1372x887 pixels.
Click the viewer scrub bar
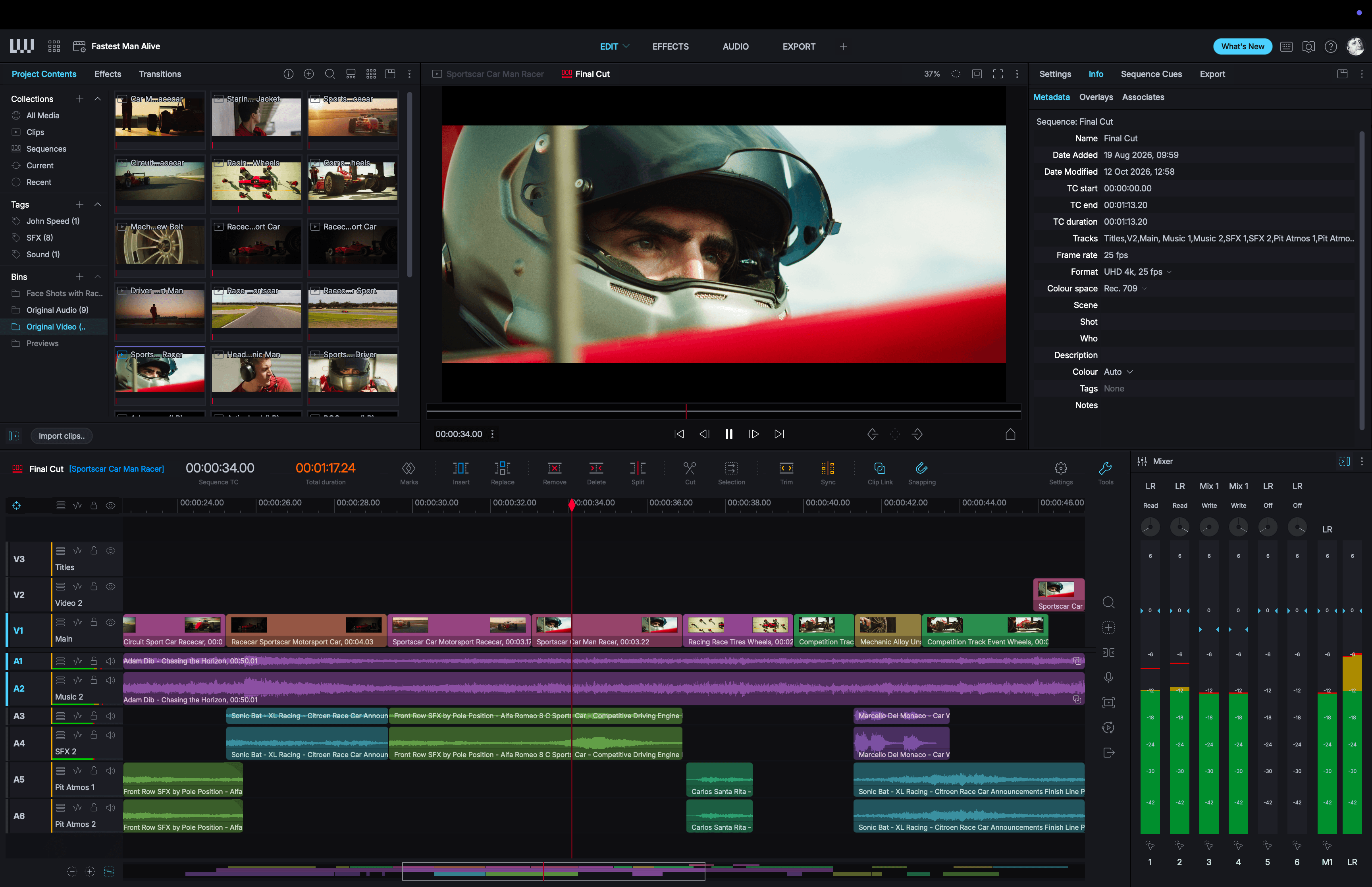(x=723, y=411)
